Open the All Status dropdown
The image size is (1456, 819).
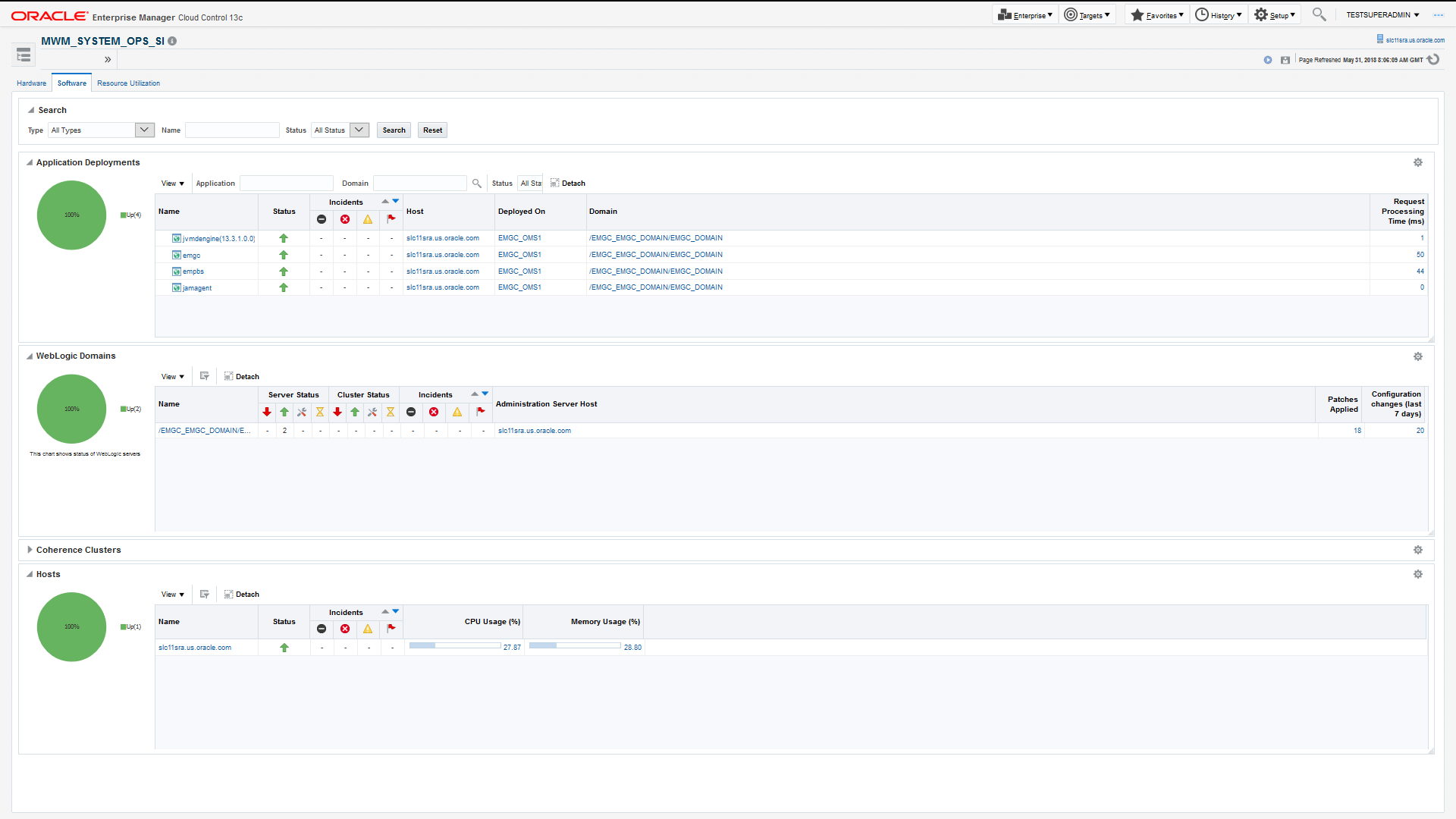[x=359, y=130]
